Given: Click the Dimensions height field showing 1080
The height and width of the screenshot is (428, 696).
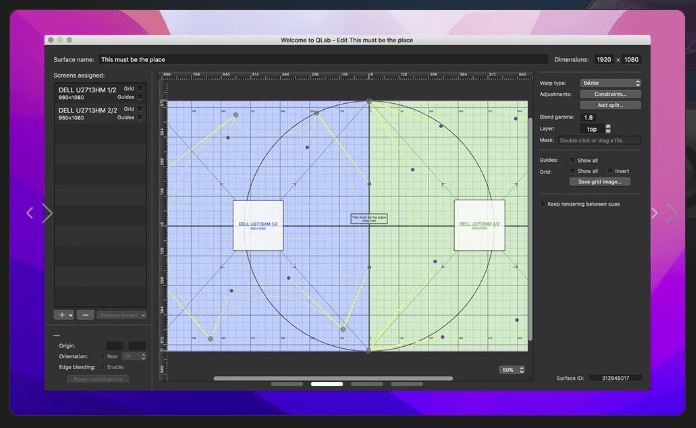Looking at the screenshot, I should click(631, 59).
